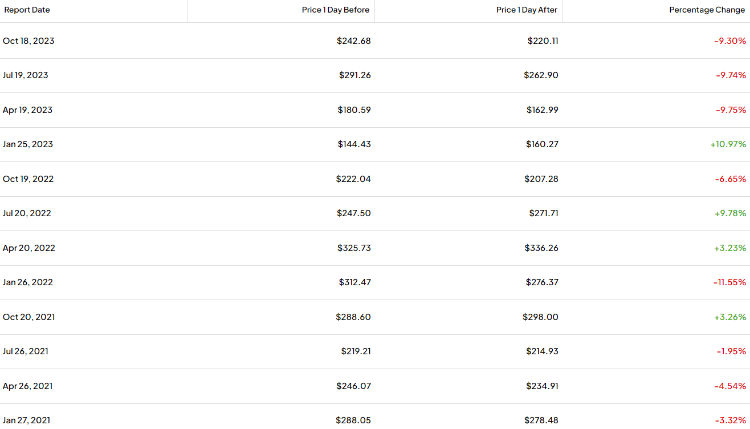Select the -9.30% percentage change value

[x=730, y=41]
